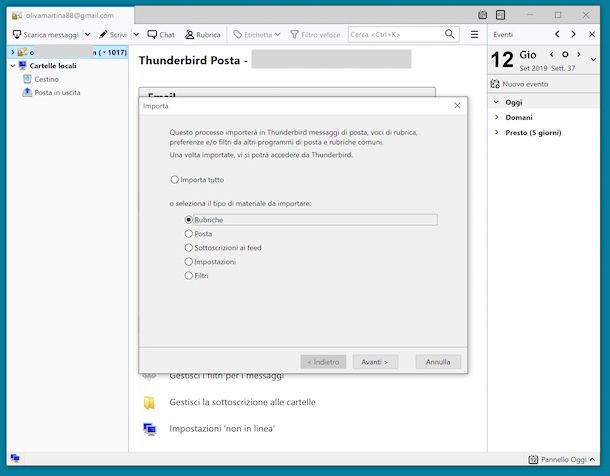Click the Indietro back button

[323, 362]
